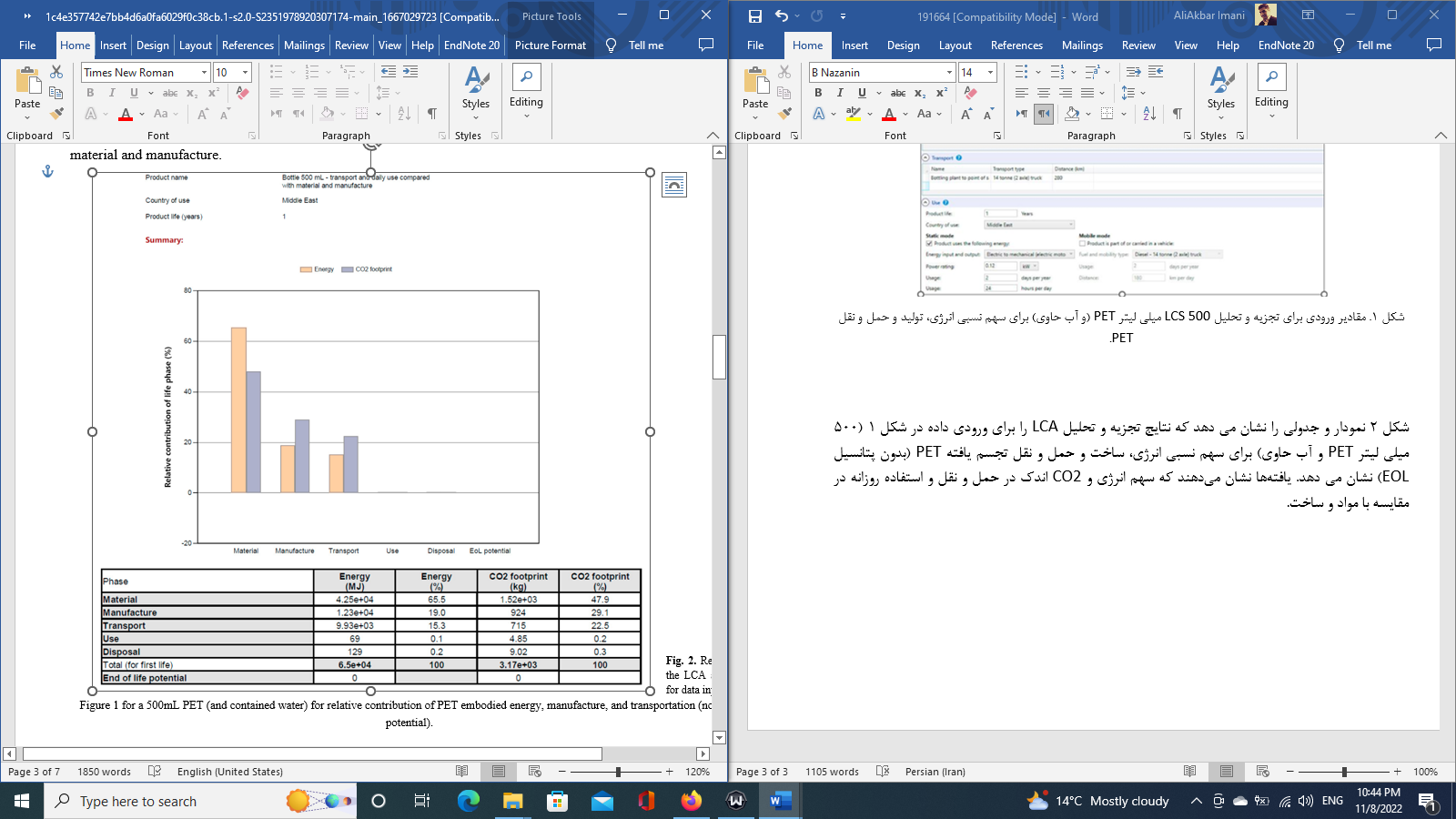Viewport: 1456px width, 819px height.
Task: Open the B Nazanin font name dropdown
Action: click(949, 72)
